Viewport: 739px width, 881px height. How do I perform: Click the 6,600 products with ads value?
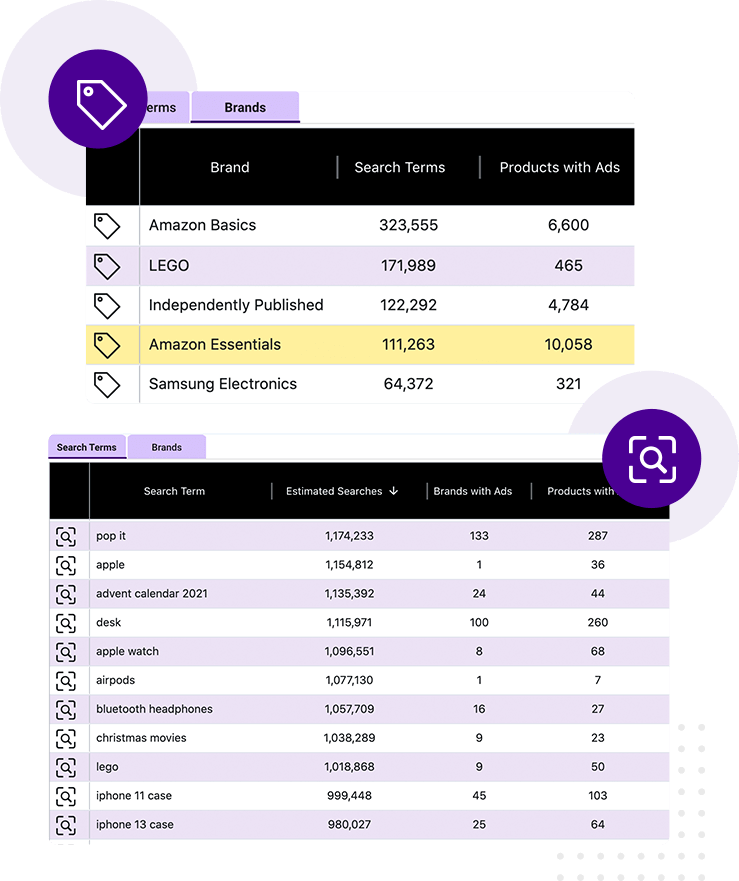[x=568, y=225]
